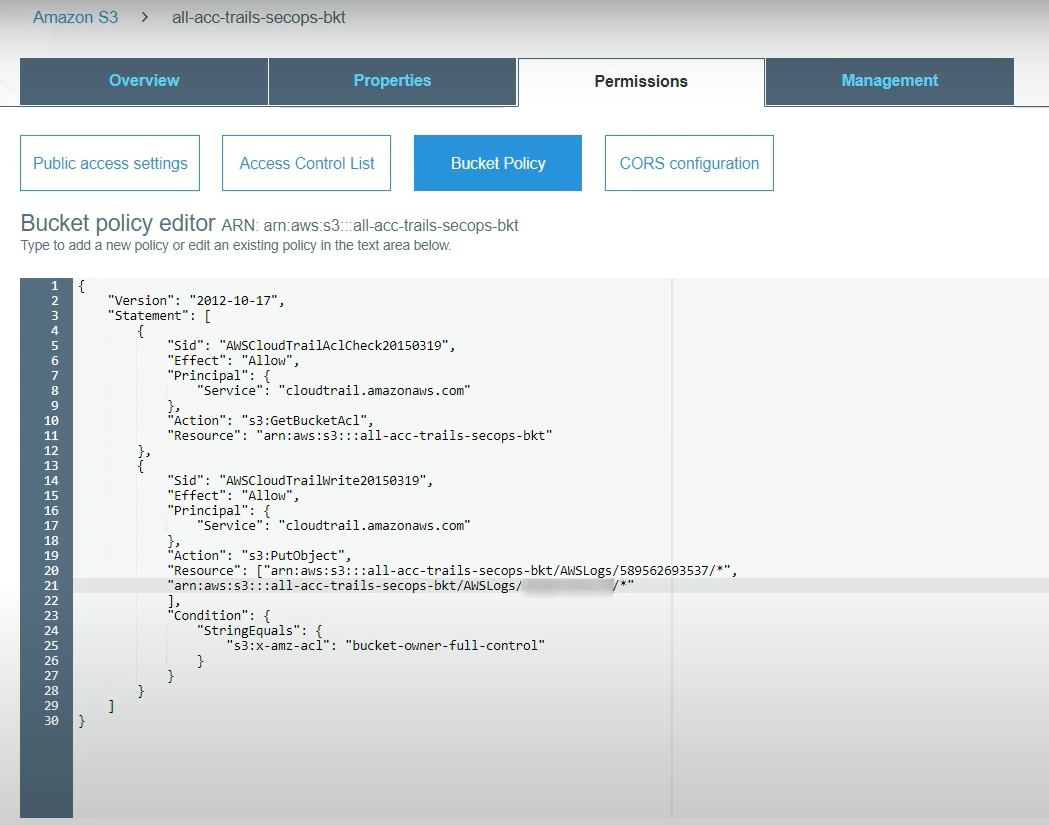1049x825 pixels.
Task: Select the all-acc-trails-secops-bkt breadcrumb text
Action: coord(258,17)
